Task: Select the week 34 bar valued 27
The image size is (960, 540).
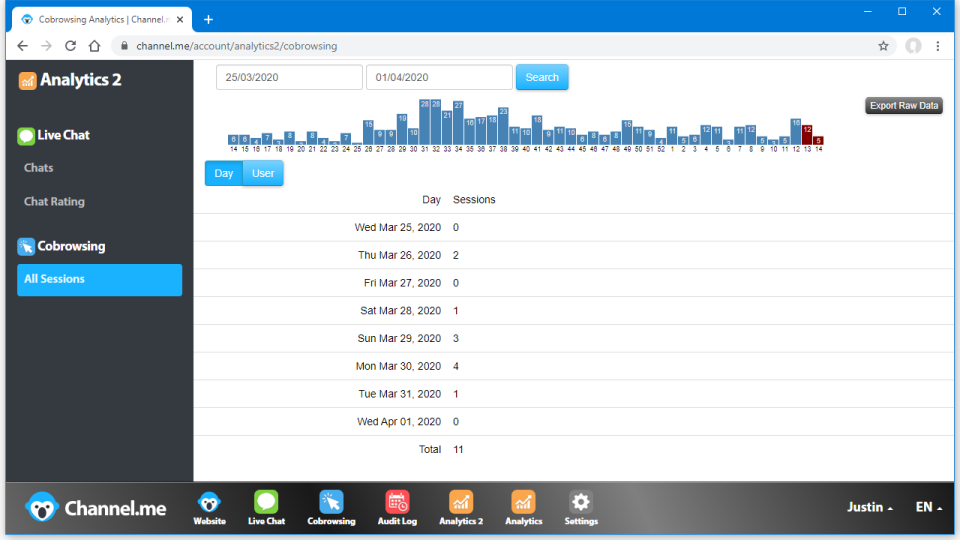Action: [458, 122]
